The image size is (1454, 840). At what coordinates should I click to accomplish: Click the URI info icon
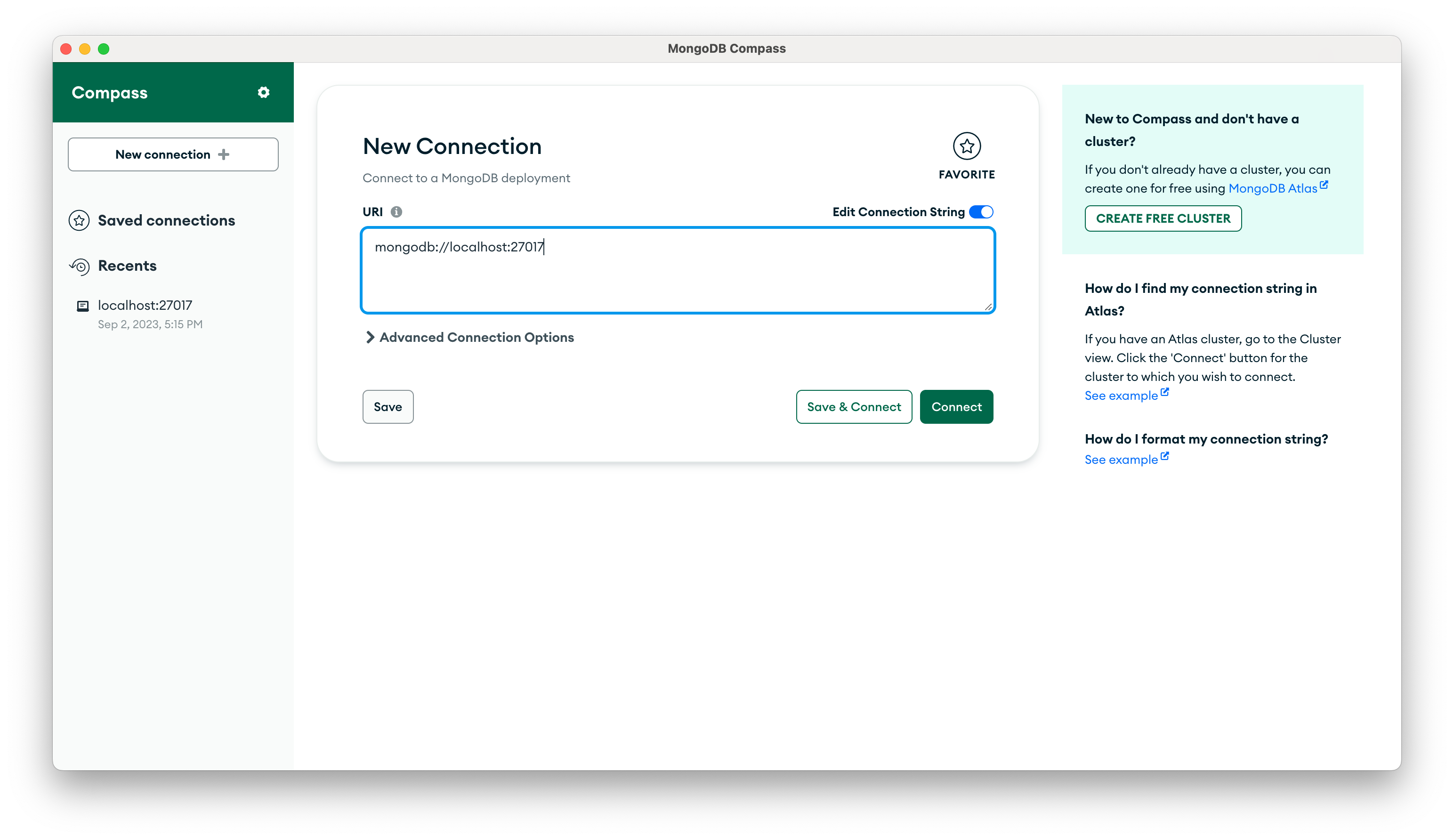point(396,212)
